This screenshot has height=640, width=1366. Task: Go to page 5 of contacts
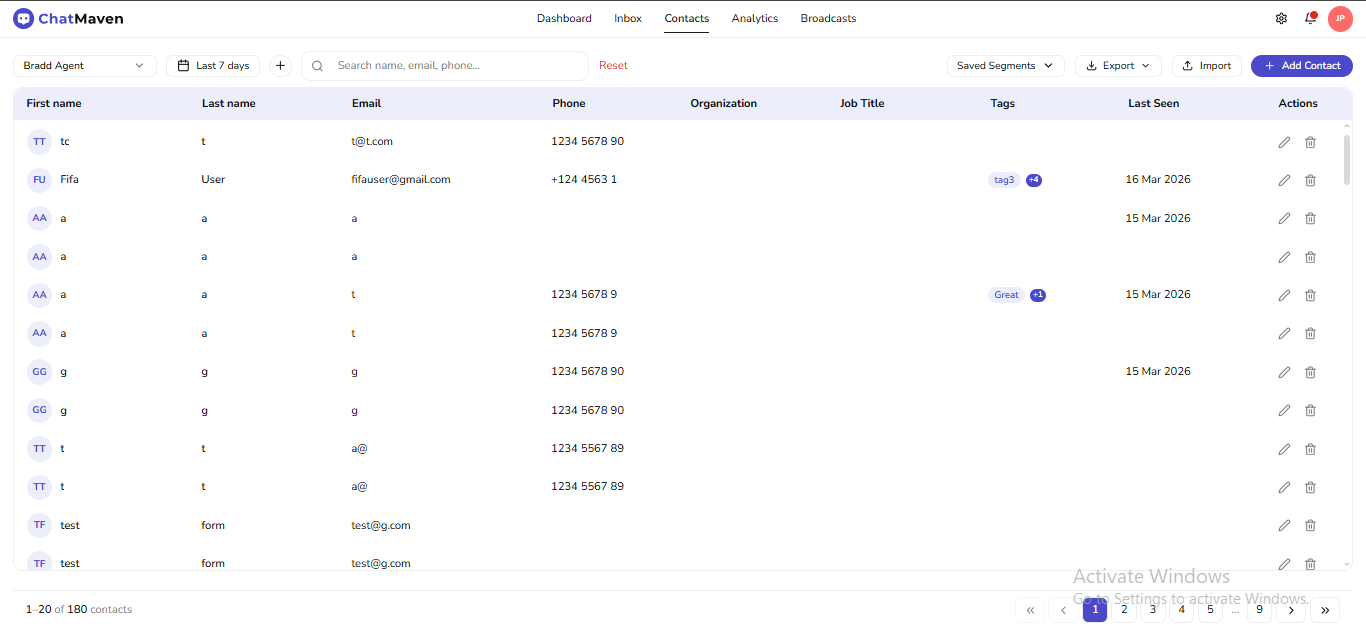(x=1210, y=609)
